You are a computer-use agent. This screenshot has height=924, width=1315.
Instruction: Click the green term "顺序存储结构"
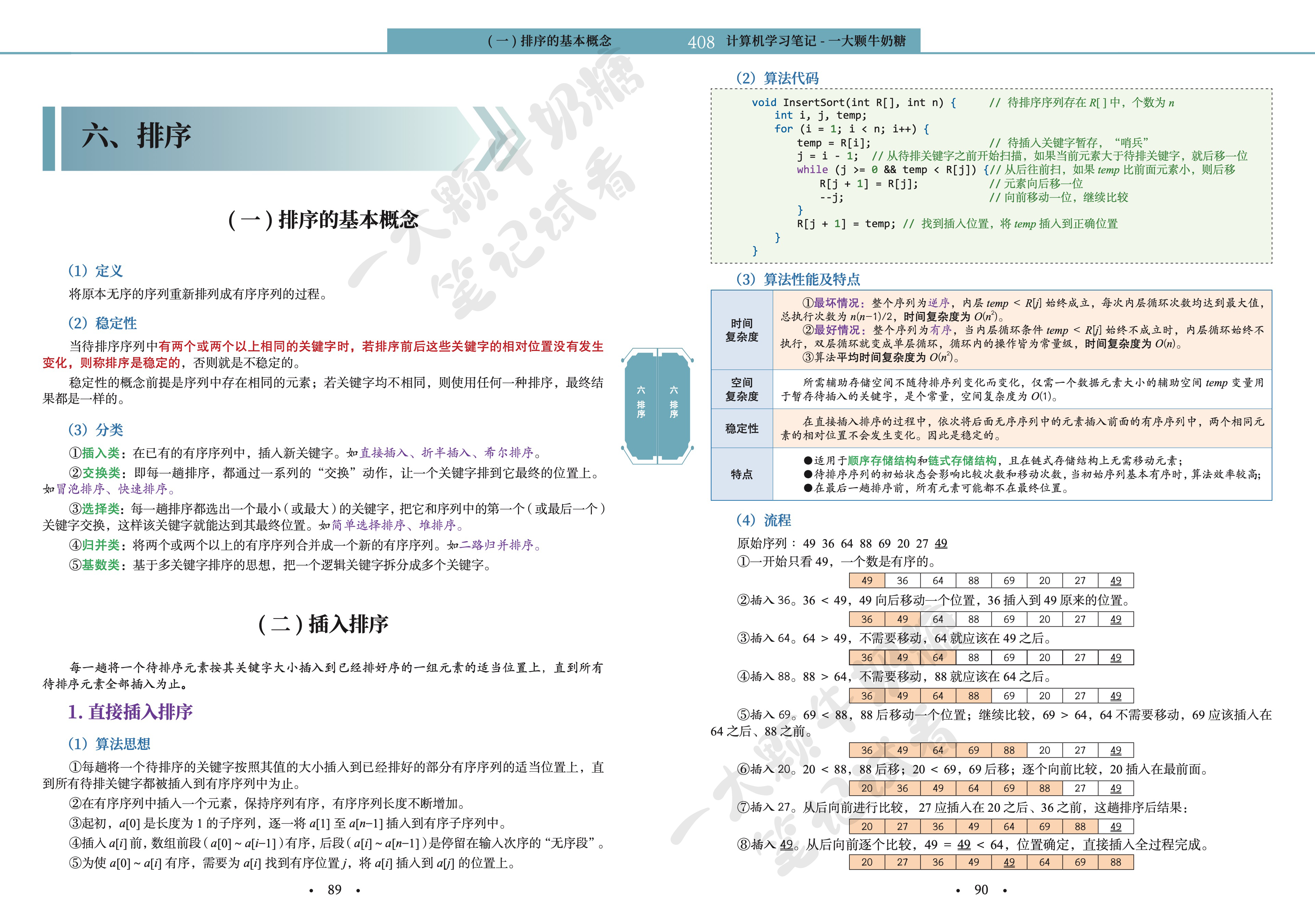[882, 460]
